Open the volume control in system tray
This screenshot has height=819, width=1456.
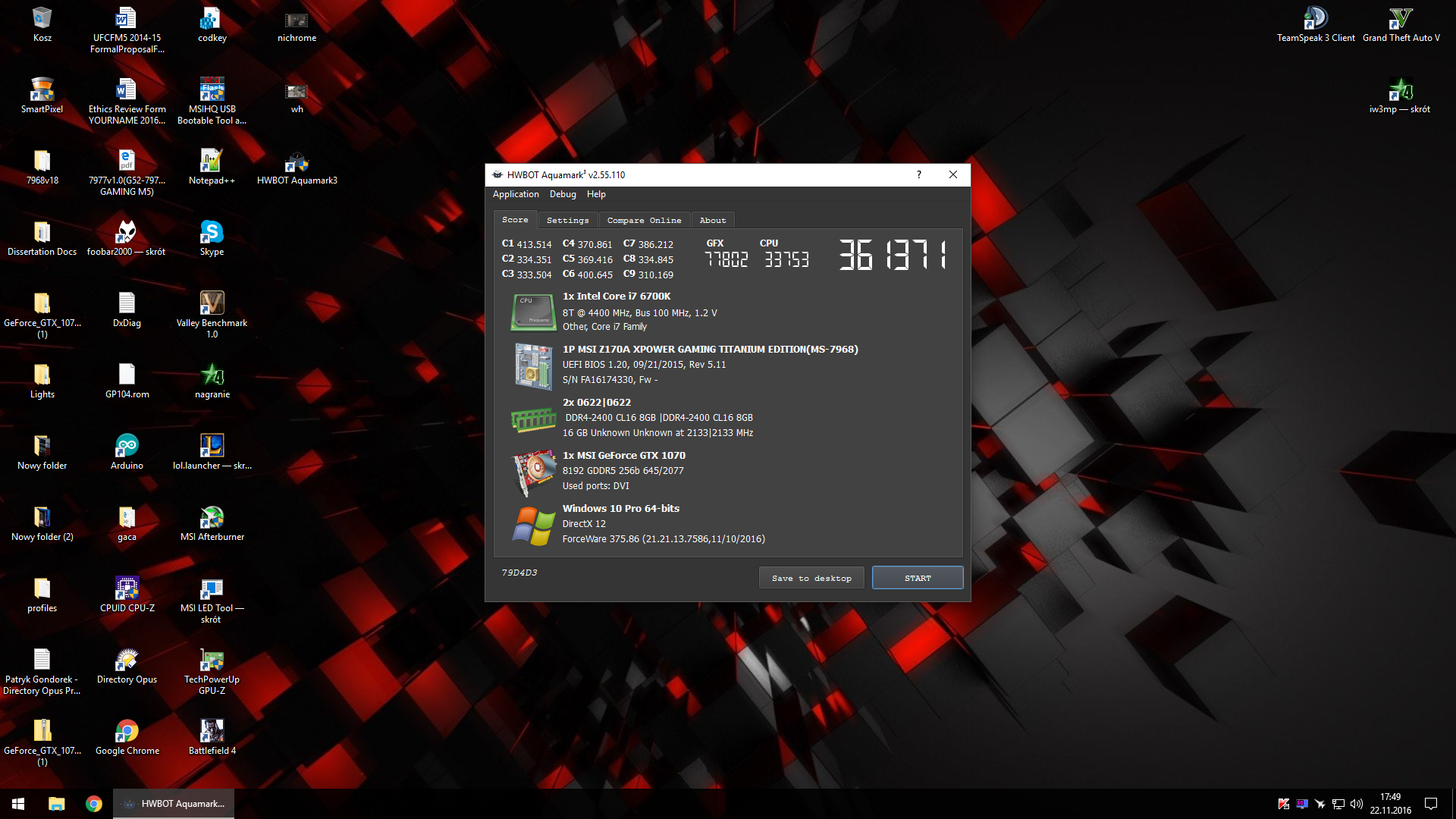pyautogui.click(x=1357, y=804)
